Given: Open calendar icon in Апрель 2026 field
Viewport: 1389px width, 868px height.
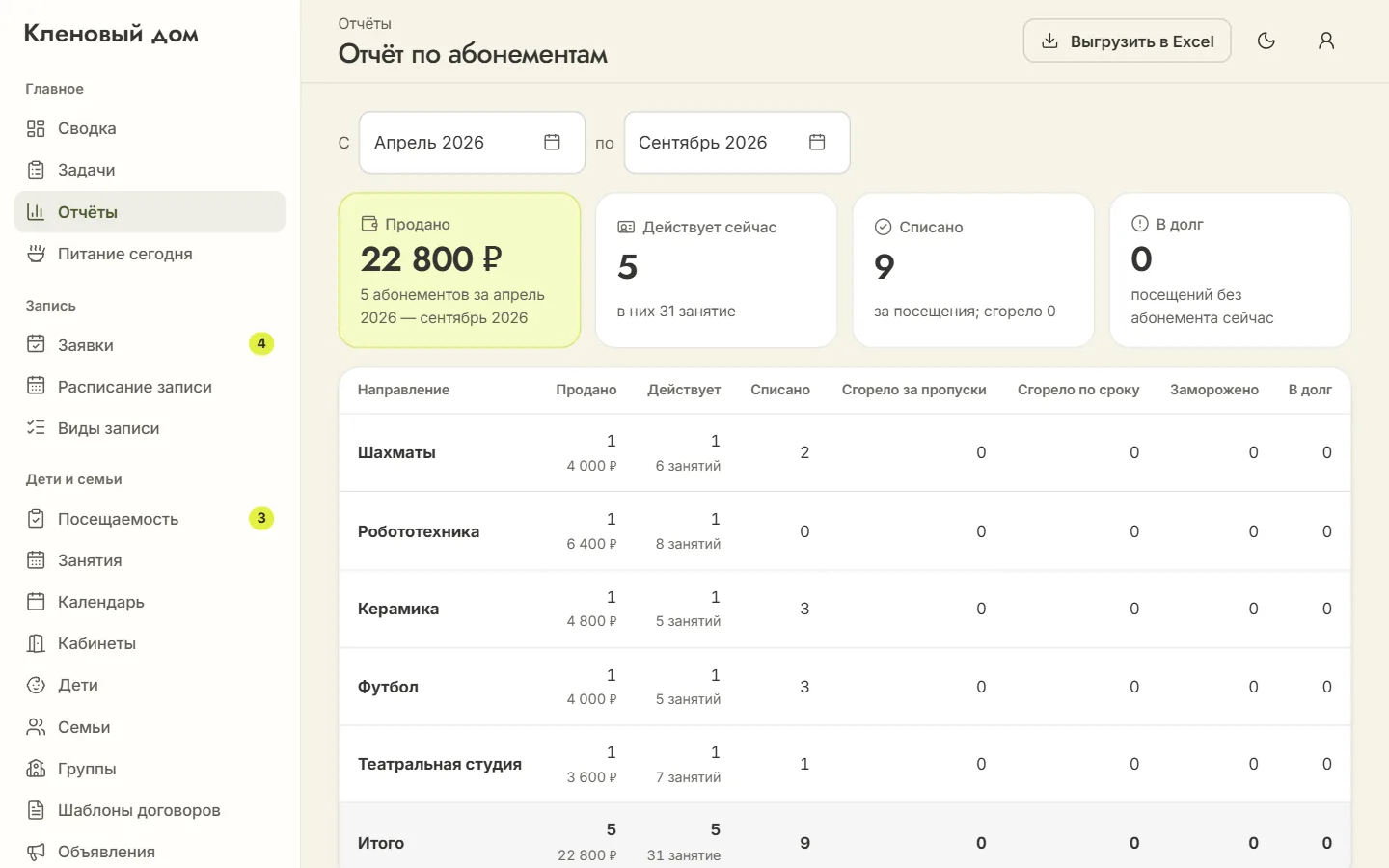Looking at the screenshot, I should [552, 143].
